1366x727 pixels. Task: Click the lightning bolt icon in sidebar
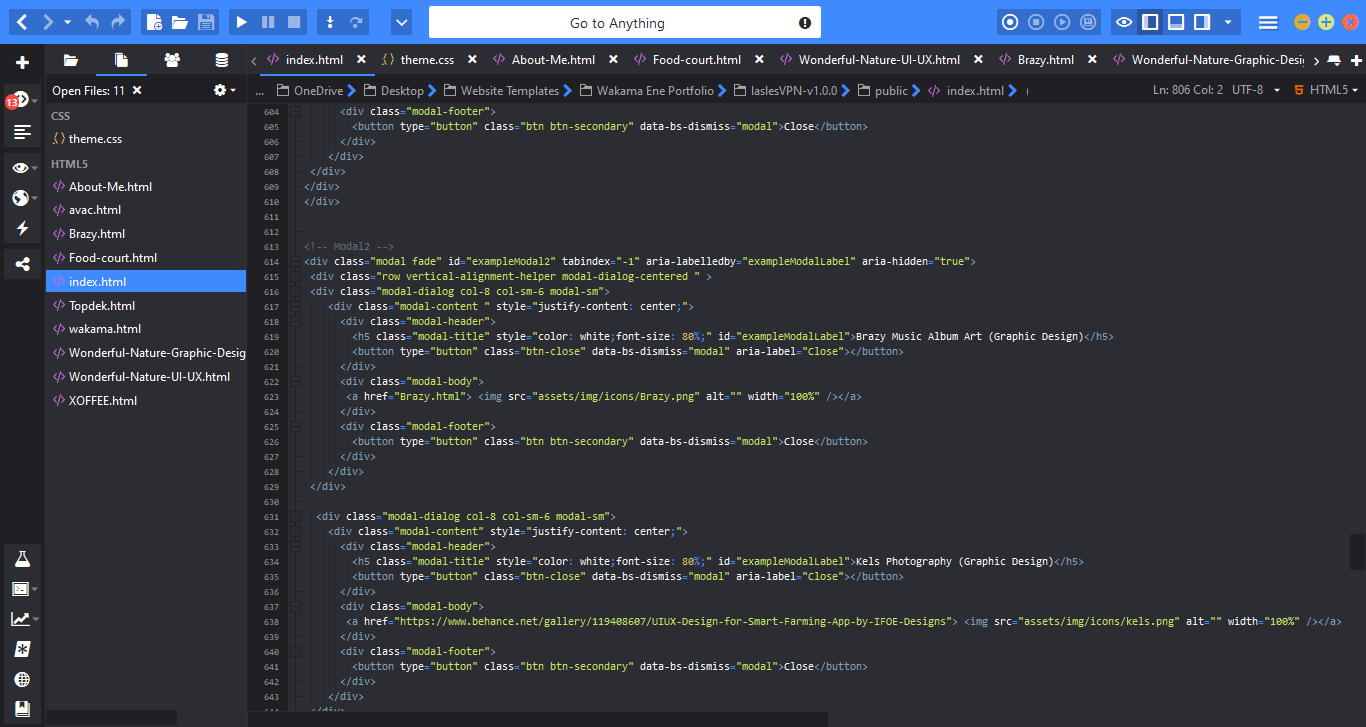click(x=22, y=229)
